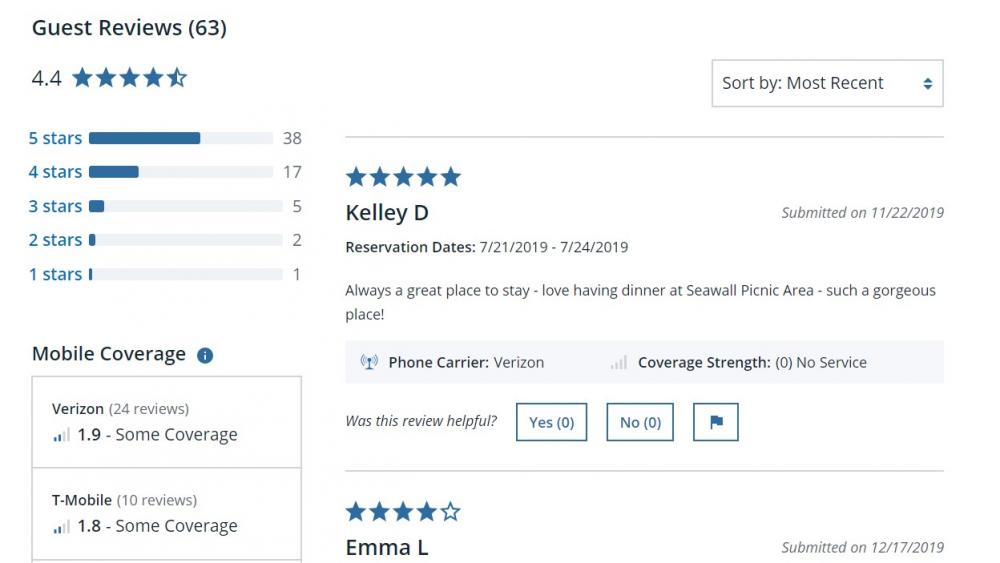Mark review helpful with Yes (0)
Screen dimensions: 1000x563
pos(552,422)
